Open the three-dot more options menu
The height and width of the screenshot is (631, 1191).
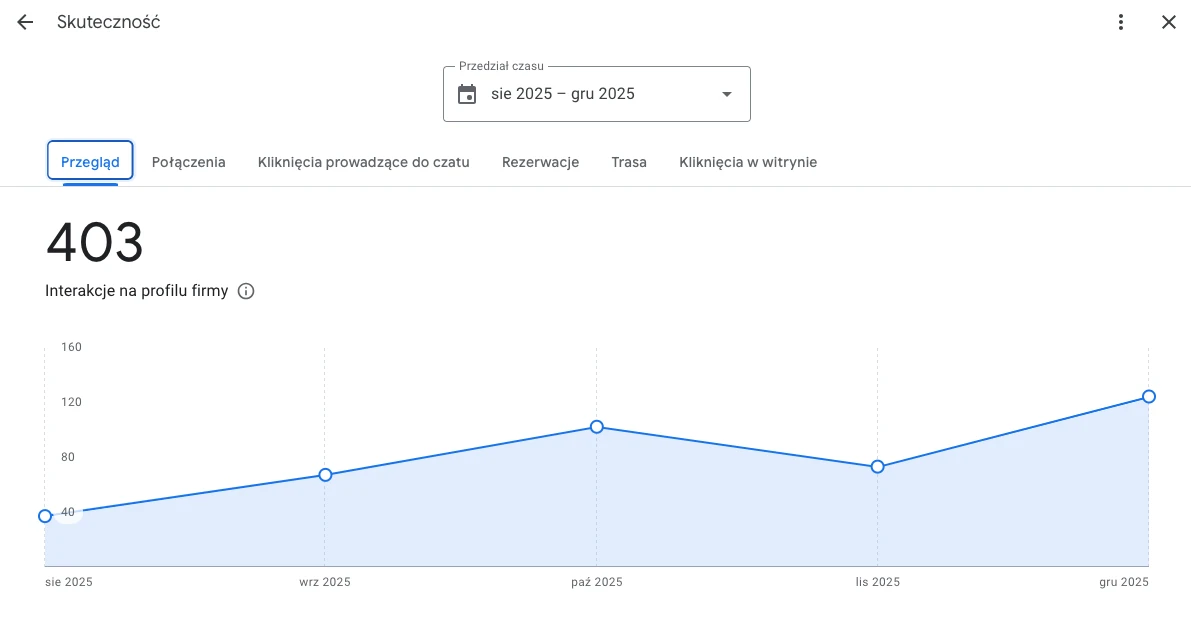[x=1121, y=22]
